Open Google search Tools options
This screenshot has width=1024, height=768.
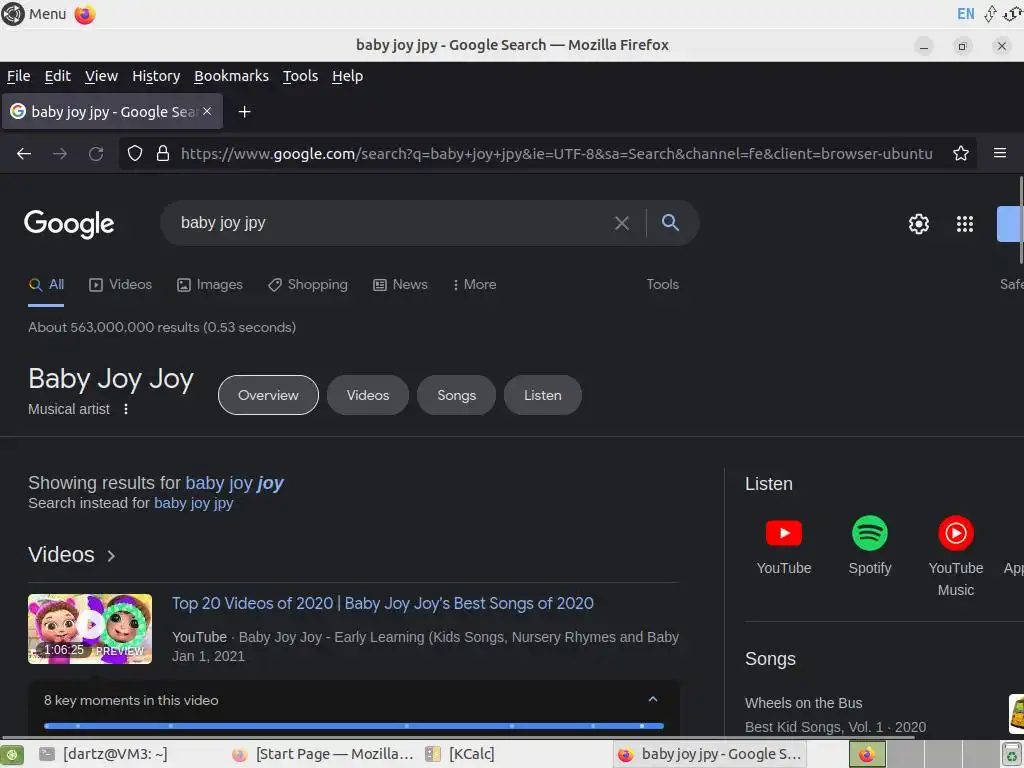tap(662, 285)
